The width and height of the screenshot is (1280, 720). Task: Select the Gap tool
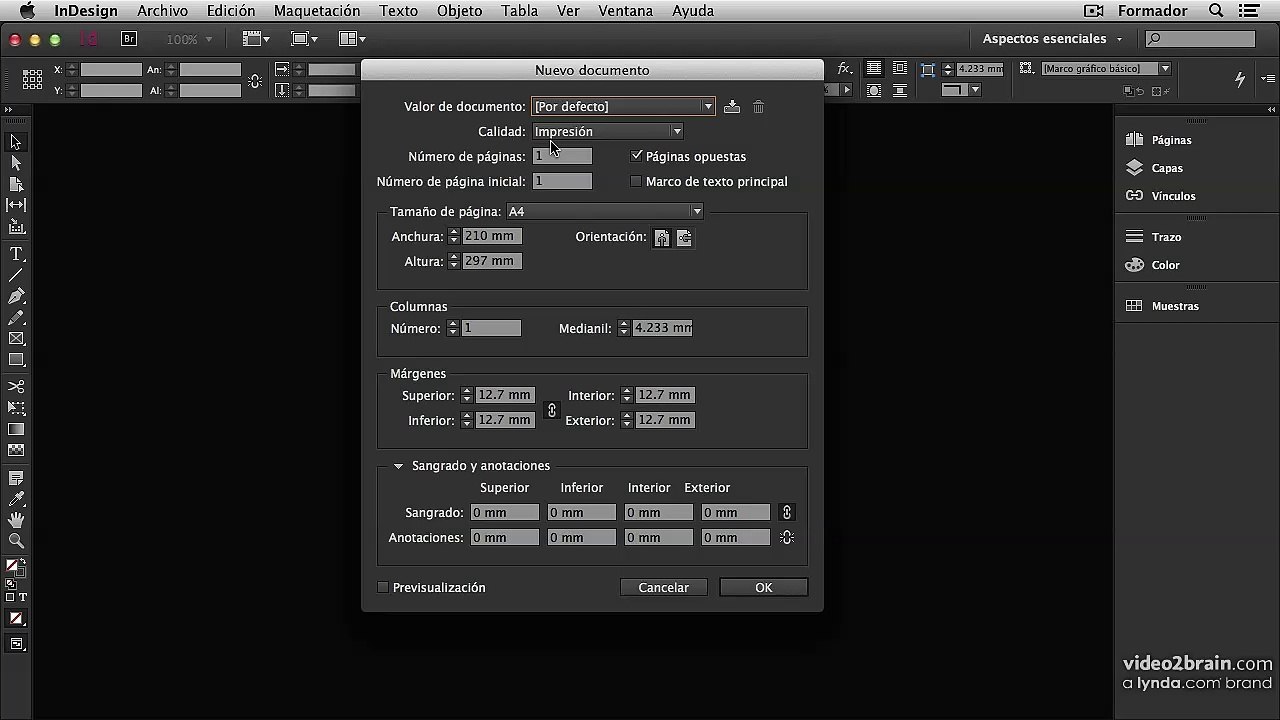(16, 205)
